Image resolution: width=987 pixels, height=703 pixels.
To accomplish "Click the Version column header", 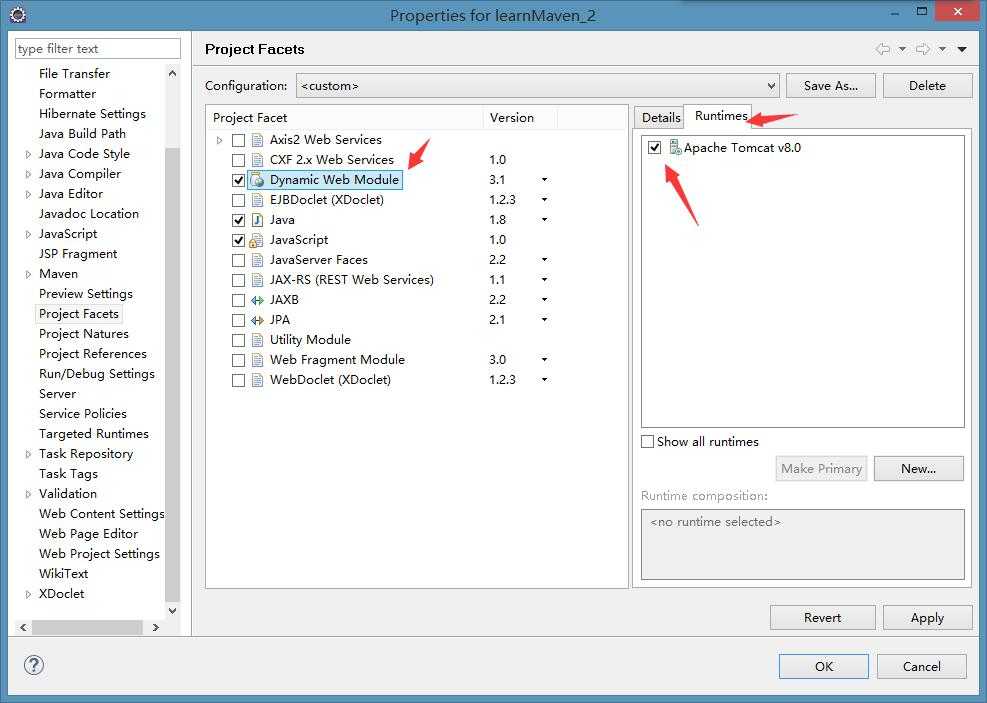I will click(520, 118).
